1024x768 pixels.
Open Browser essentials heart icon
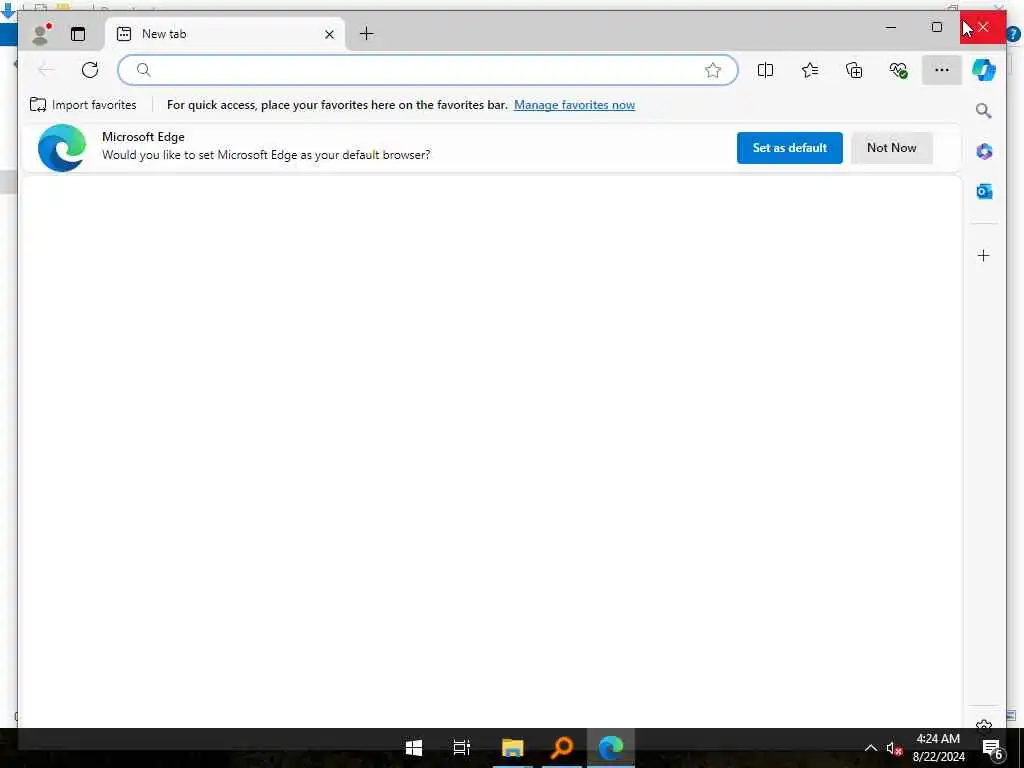click(898, 70)
